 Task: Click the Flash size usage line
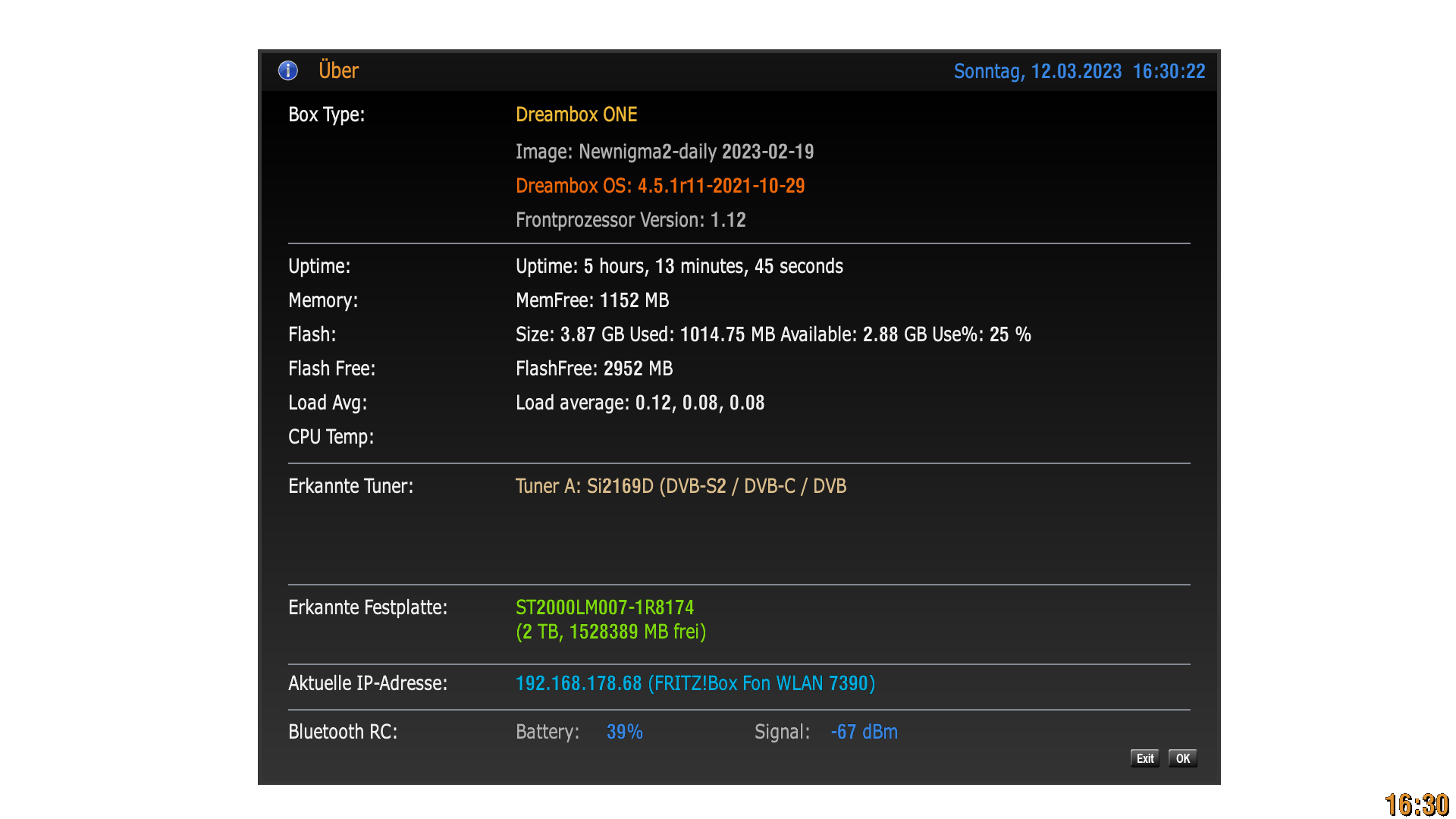pyautogui.click(x=773, y=334)
